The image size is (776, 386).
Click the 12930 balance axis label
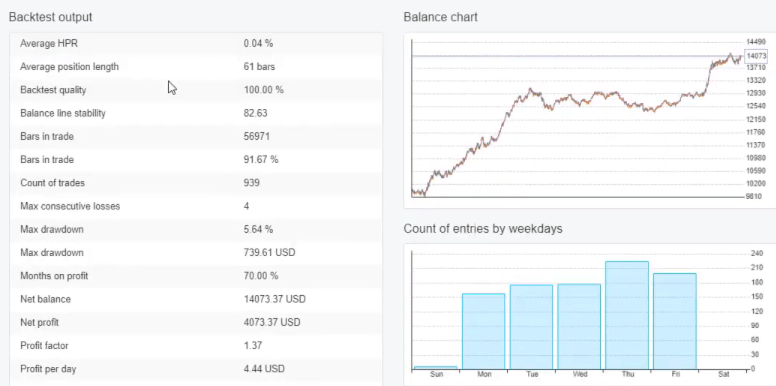[x=755, y=93]
